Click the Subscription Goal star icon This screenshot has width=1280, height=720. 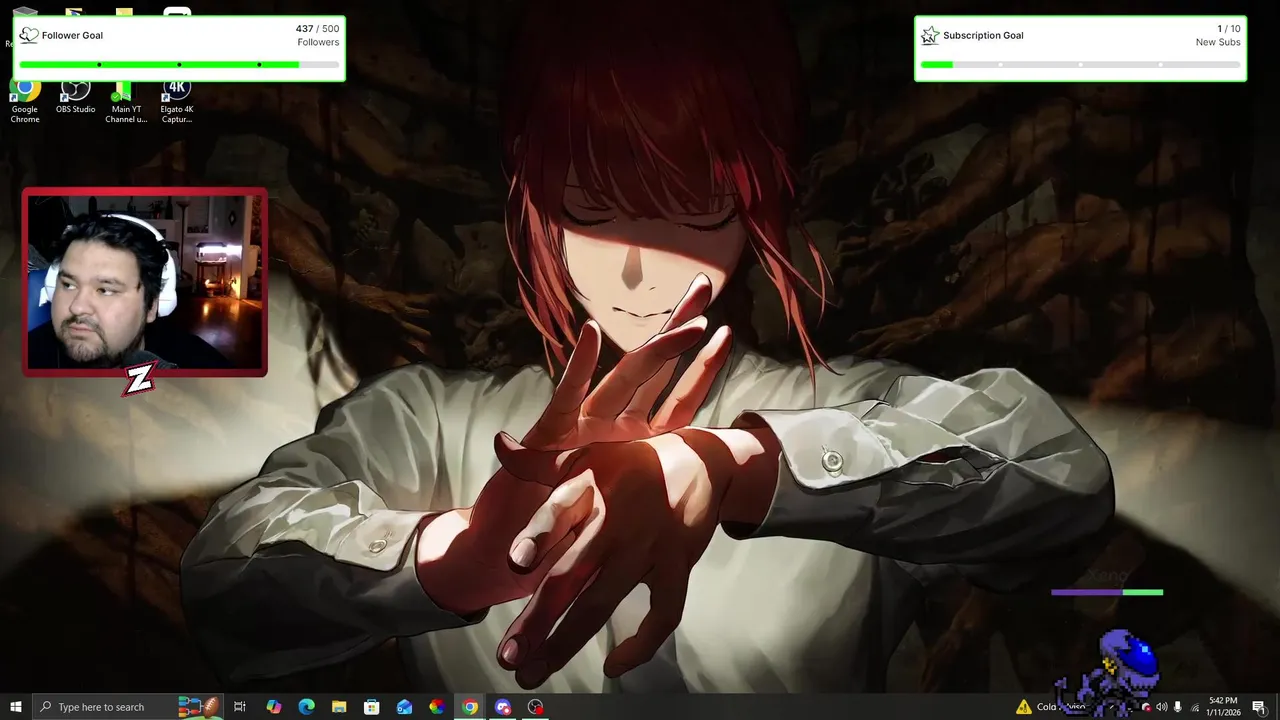click(930, 35)
